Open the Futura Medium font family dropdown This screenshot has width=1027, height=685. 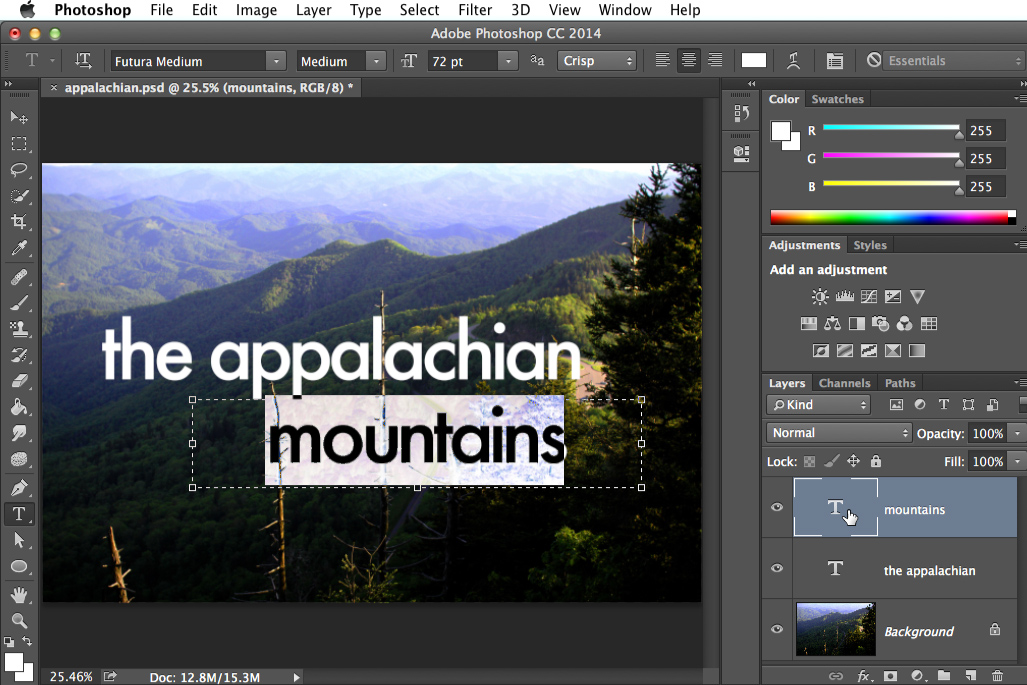pyautogui.click(x=275, y=61)
